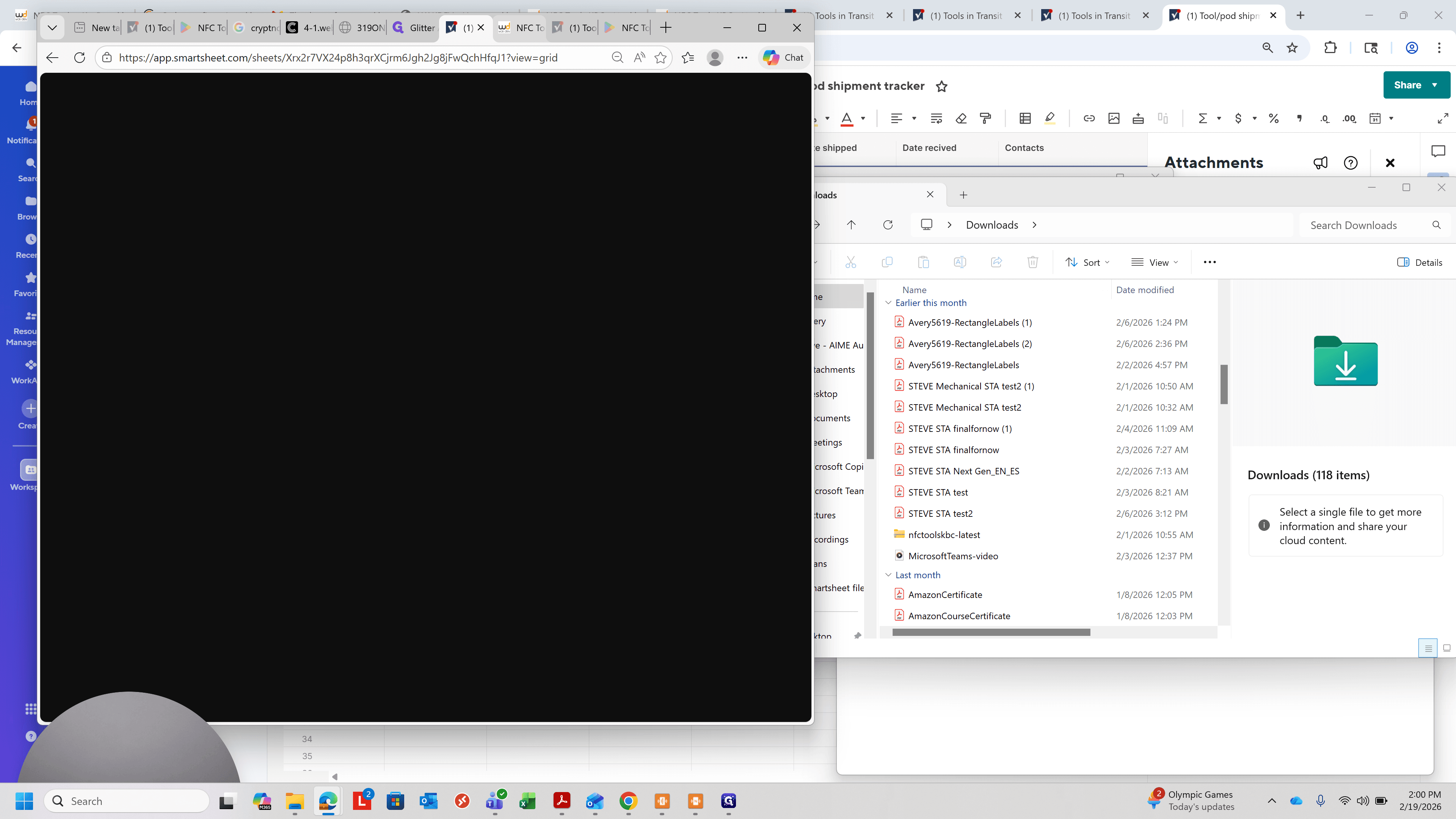Collapse the Last month group
This screenshot has height=819, width=1456.
(x=888, y=576)
